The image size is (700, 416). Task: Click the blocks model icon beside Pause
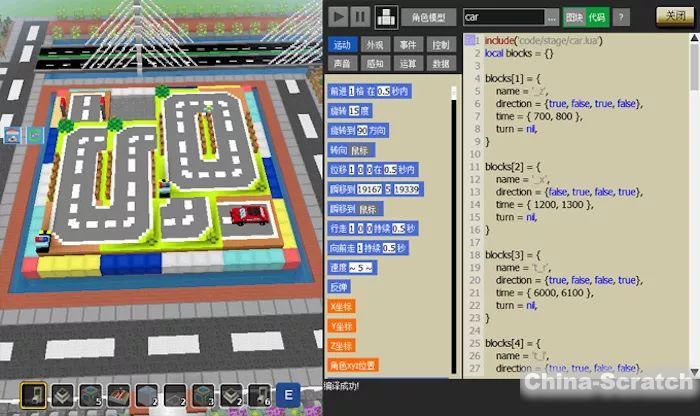[x=386, y=17]
